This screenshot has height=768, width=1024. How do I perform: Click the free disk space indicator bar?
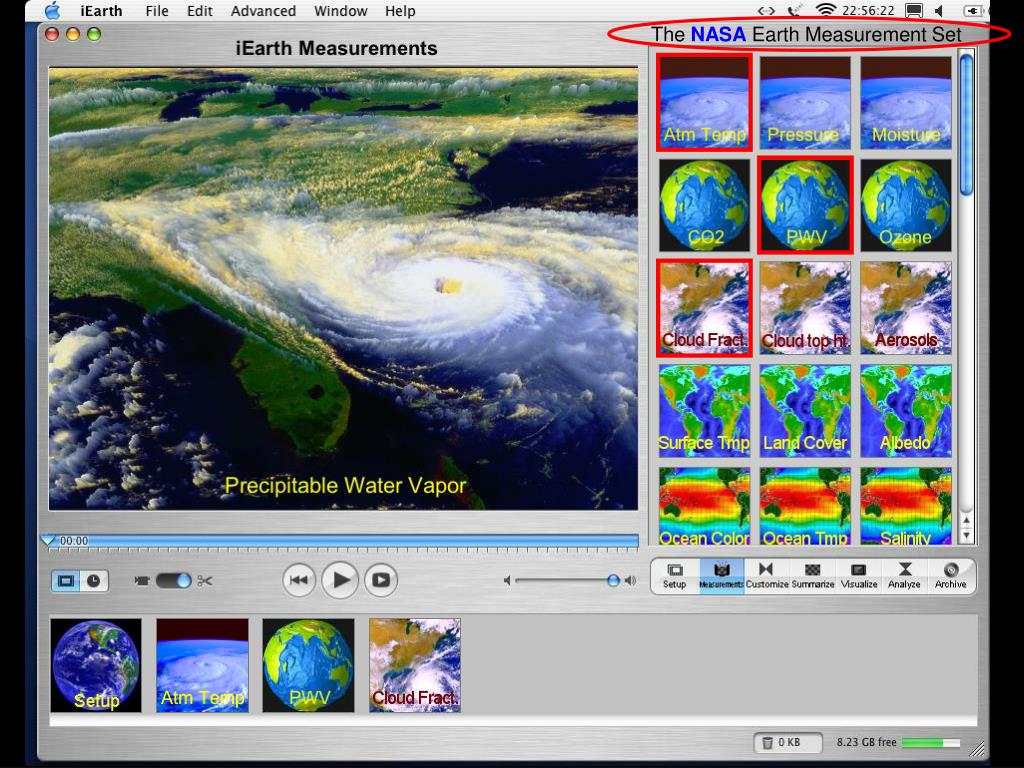[931, 743]
